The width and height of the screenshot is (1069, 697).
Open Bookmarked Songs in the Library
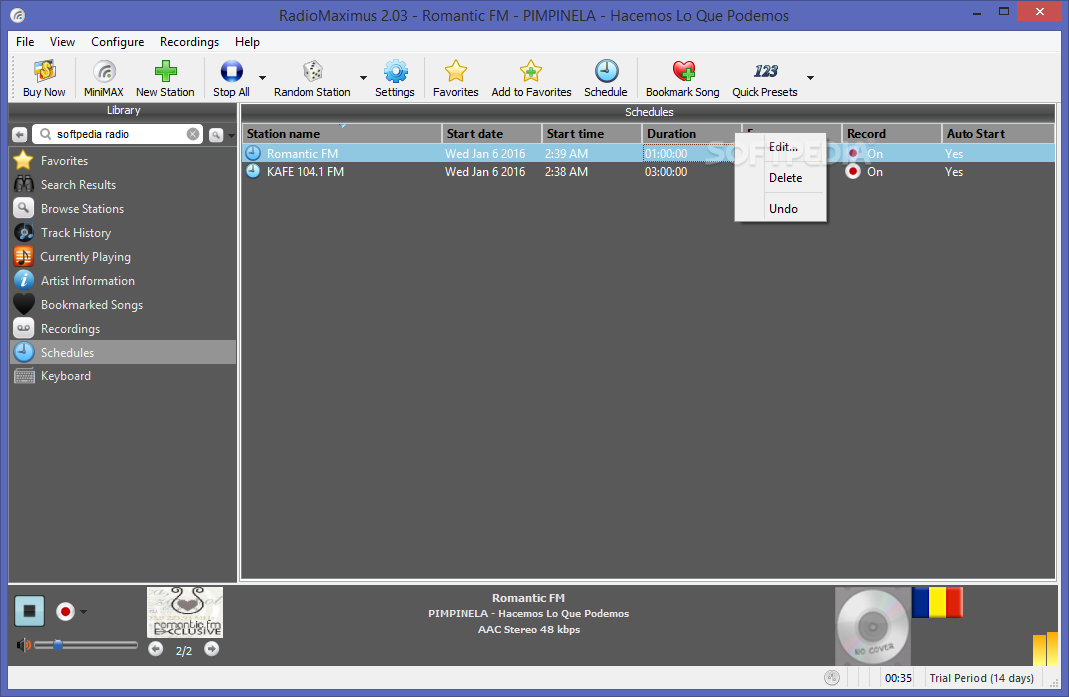(x=123, y=304)
